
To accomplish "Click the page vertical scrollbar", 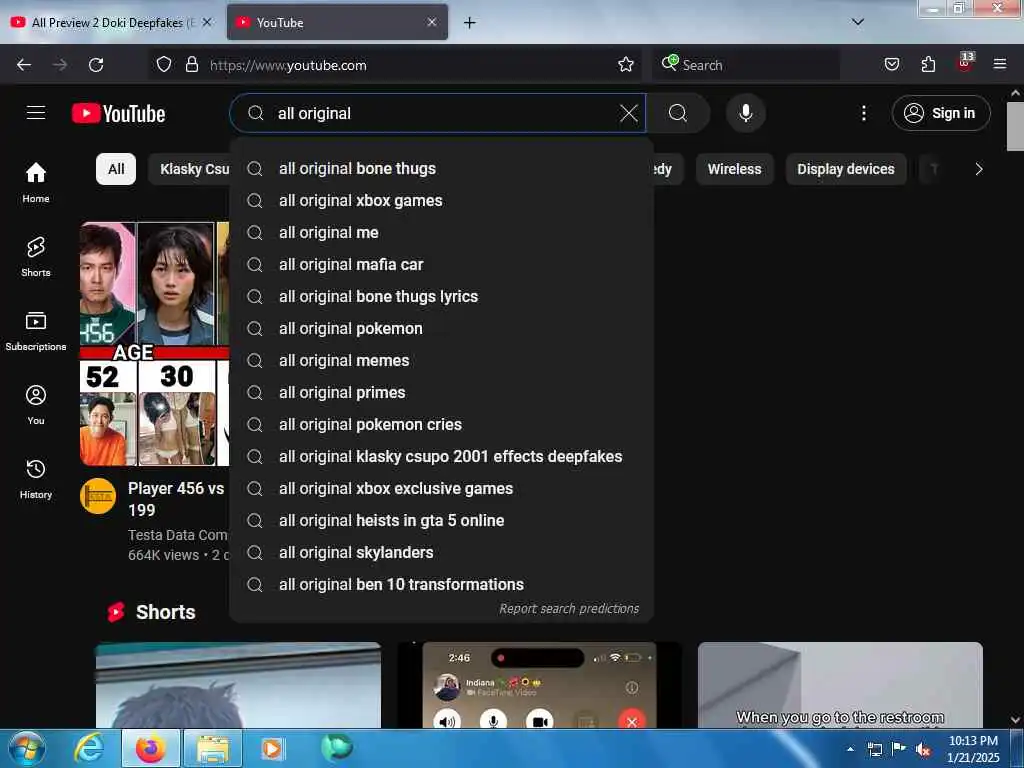I will [x=1015, y=127].
